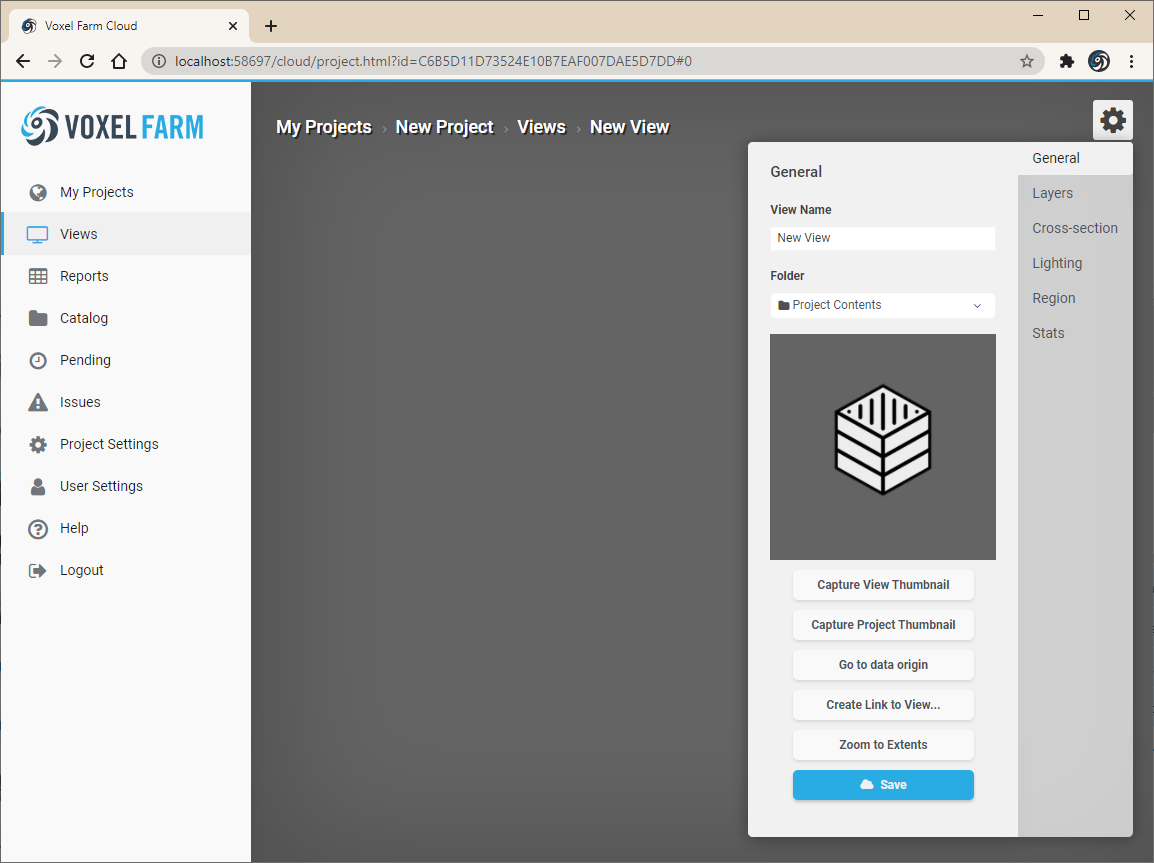1154x863 pixels.
Task: Click the view thumbnail preview image
Action: [882, 446]
